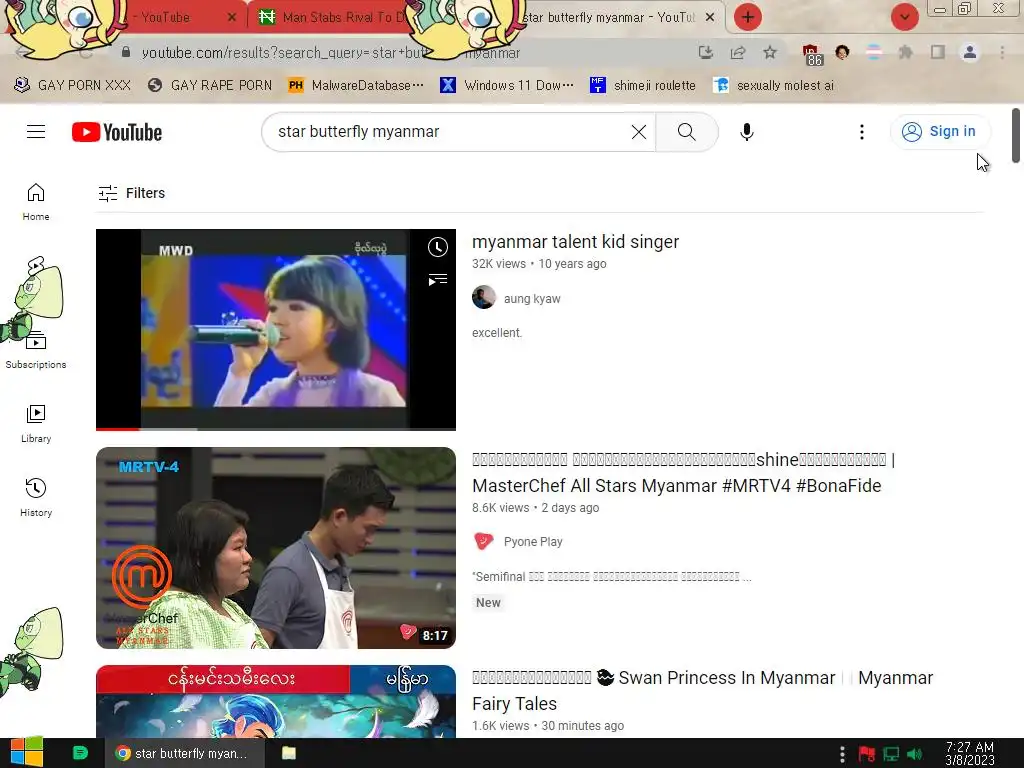Open the MalwareDatabase bookmark
Screen dimensions: 1024x768
(x=356, y=85)
